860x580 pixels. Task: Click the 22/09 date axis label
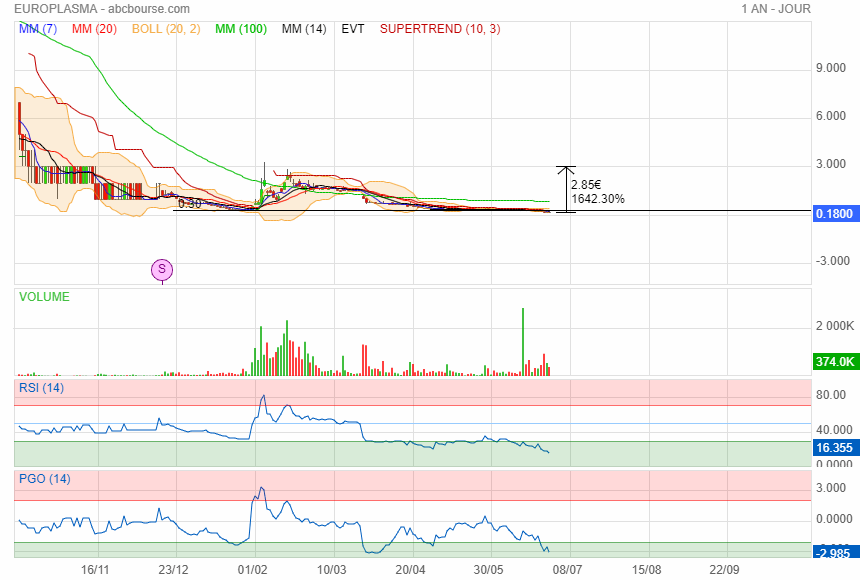coord(725,570)
